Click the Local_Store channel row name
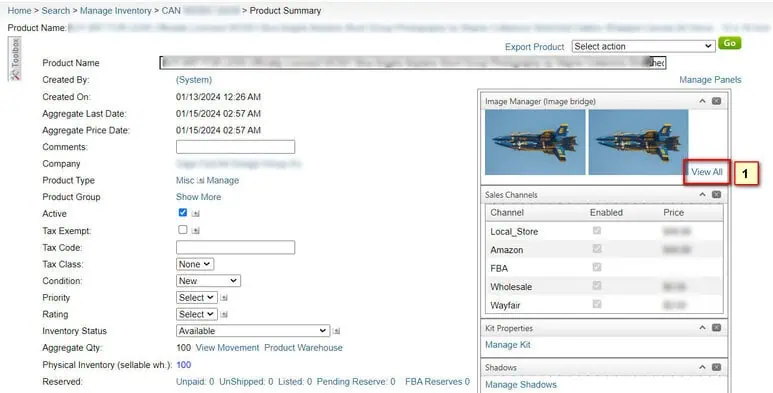Viewport: 773px width, 393px height. [514, 231]
